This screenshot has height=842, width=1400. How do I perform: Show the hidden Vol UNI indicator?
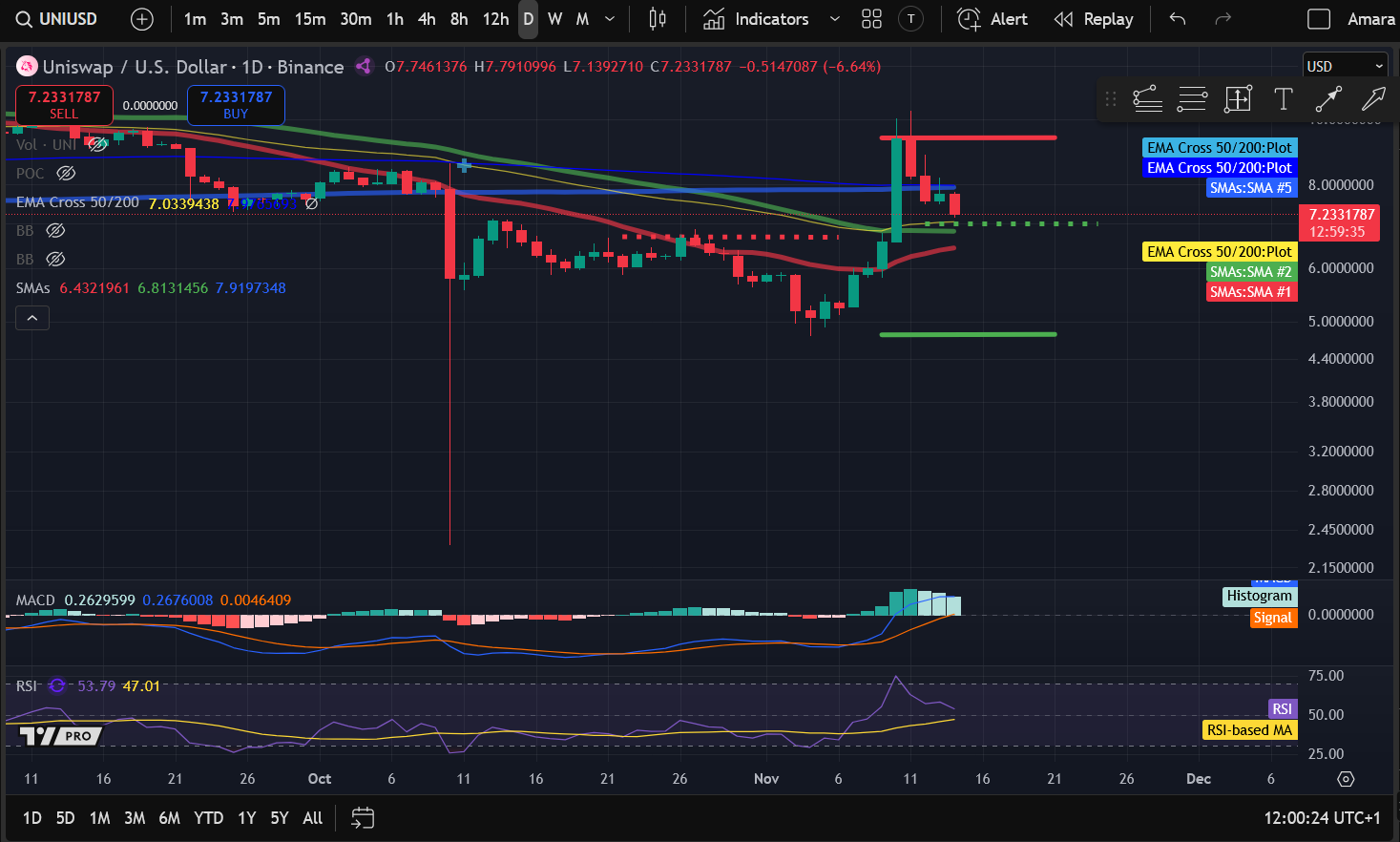click(x=97, y=145)
